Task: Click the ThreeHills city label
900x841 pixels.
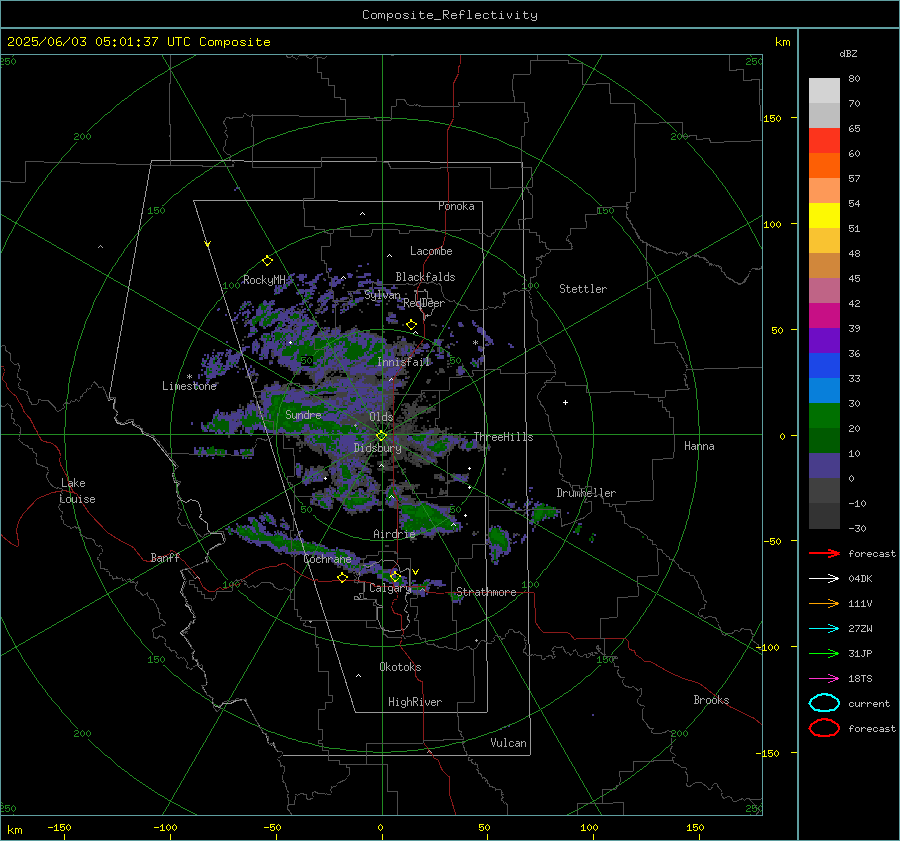Action: click(x=503, y=437)
